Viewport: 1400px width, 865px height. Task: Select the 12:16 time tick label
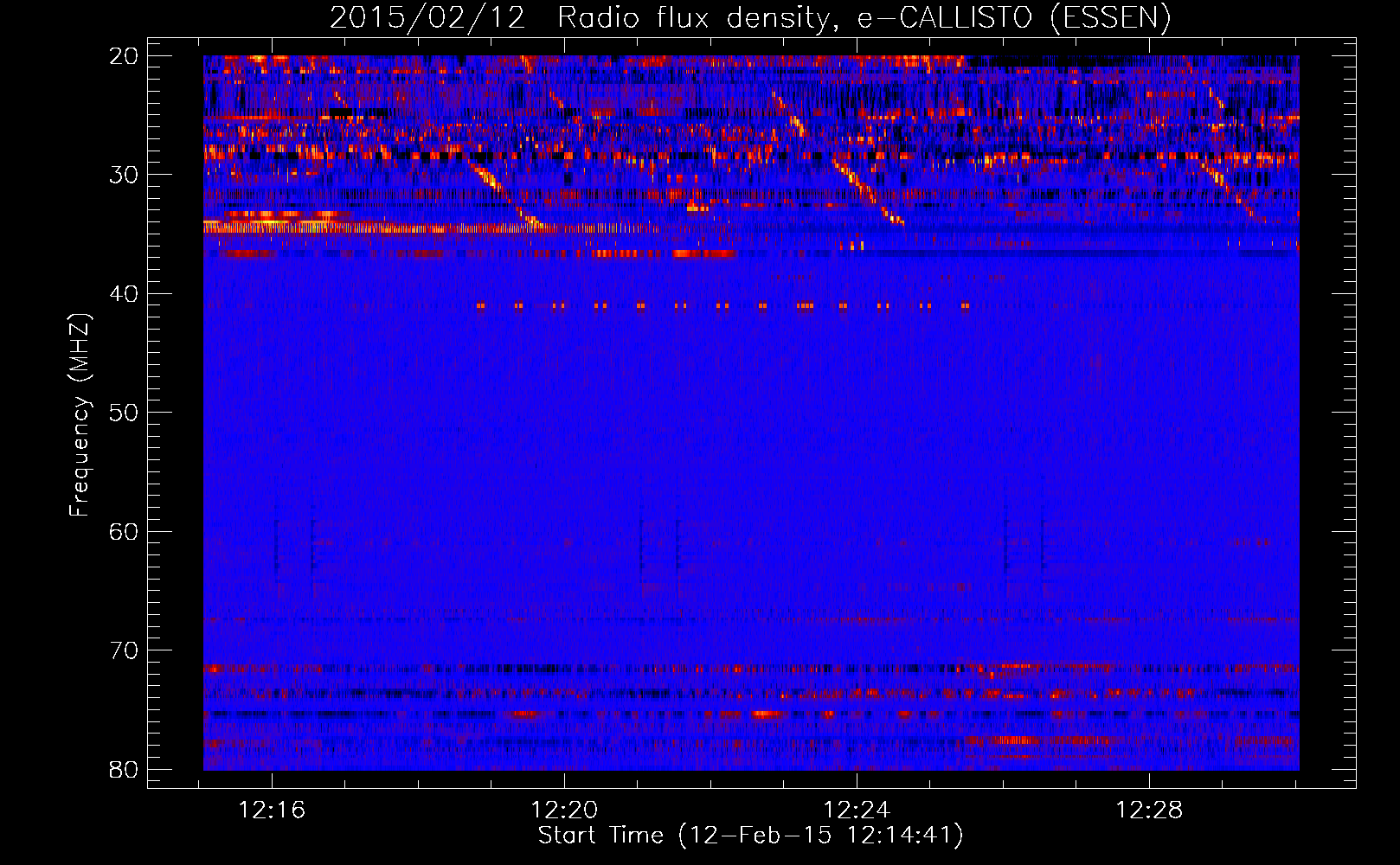[273, 811]
